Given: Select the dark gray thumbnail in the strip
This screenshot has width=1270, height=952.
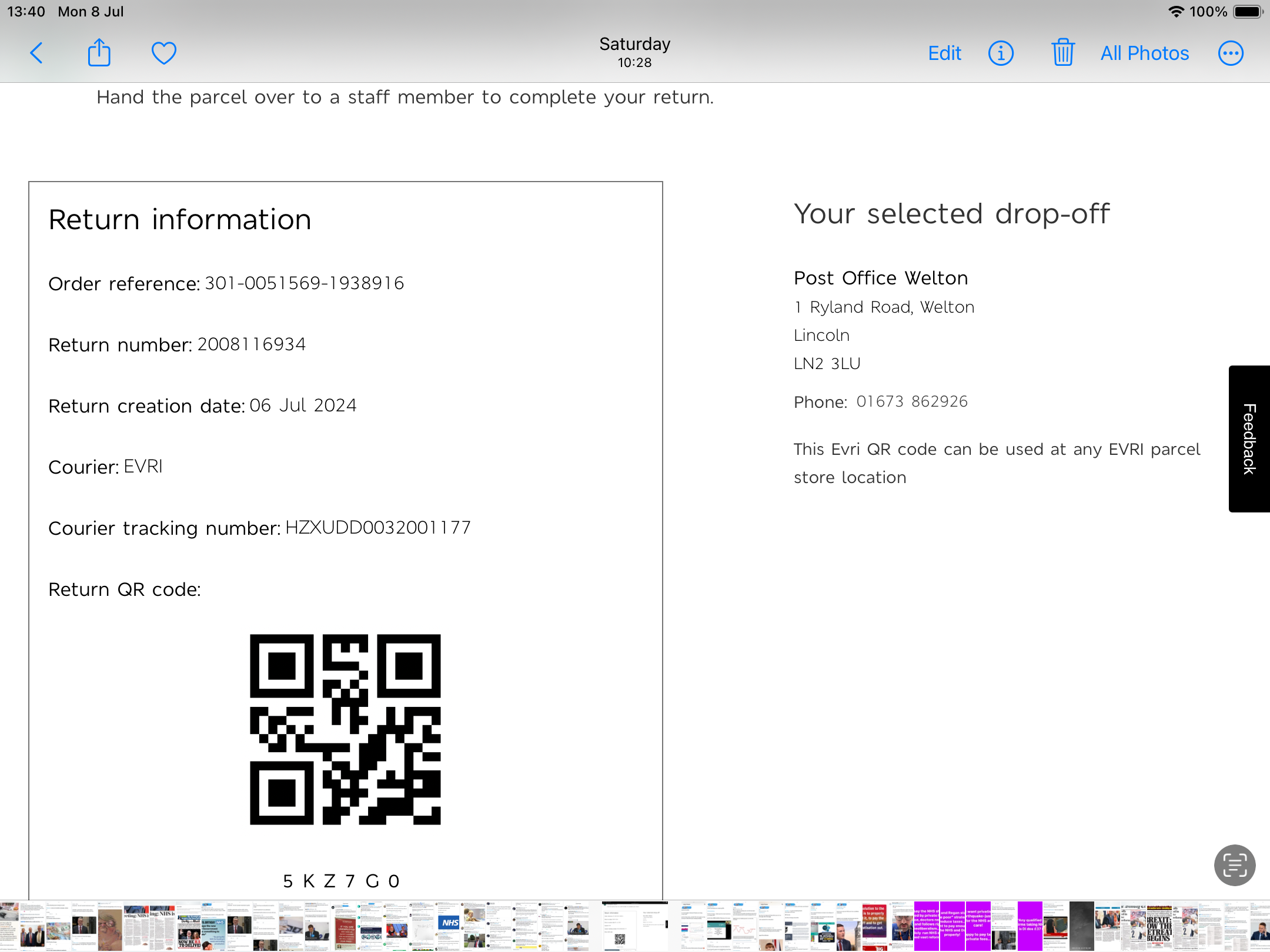Looking at the screenshot, I should pyautogui.click(x=1081, y=926).
